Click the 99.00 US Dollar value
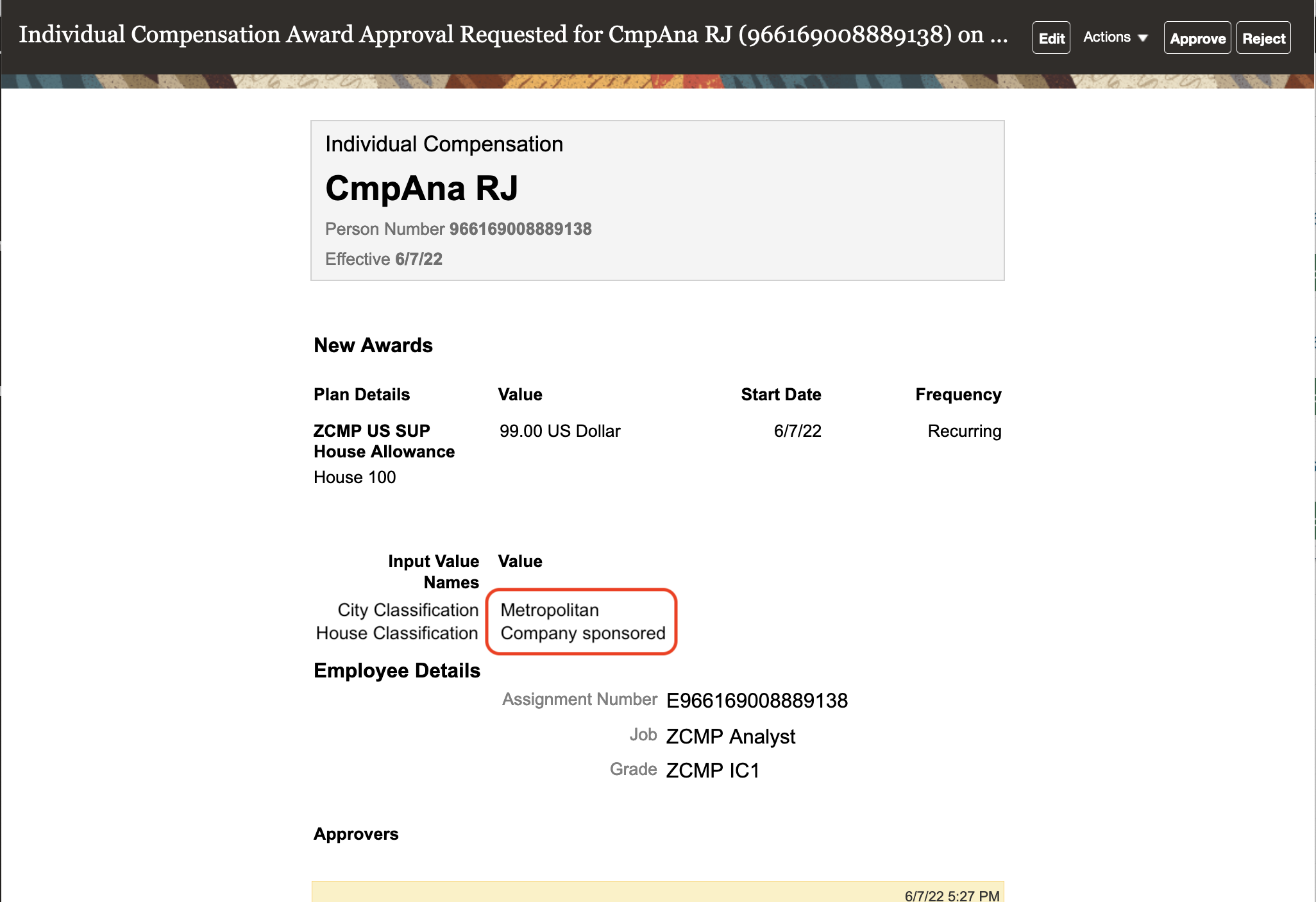1316x902 pixels. coord(559,431)
